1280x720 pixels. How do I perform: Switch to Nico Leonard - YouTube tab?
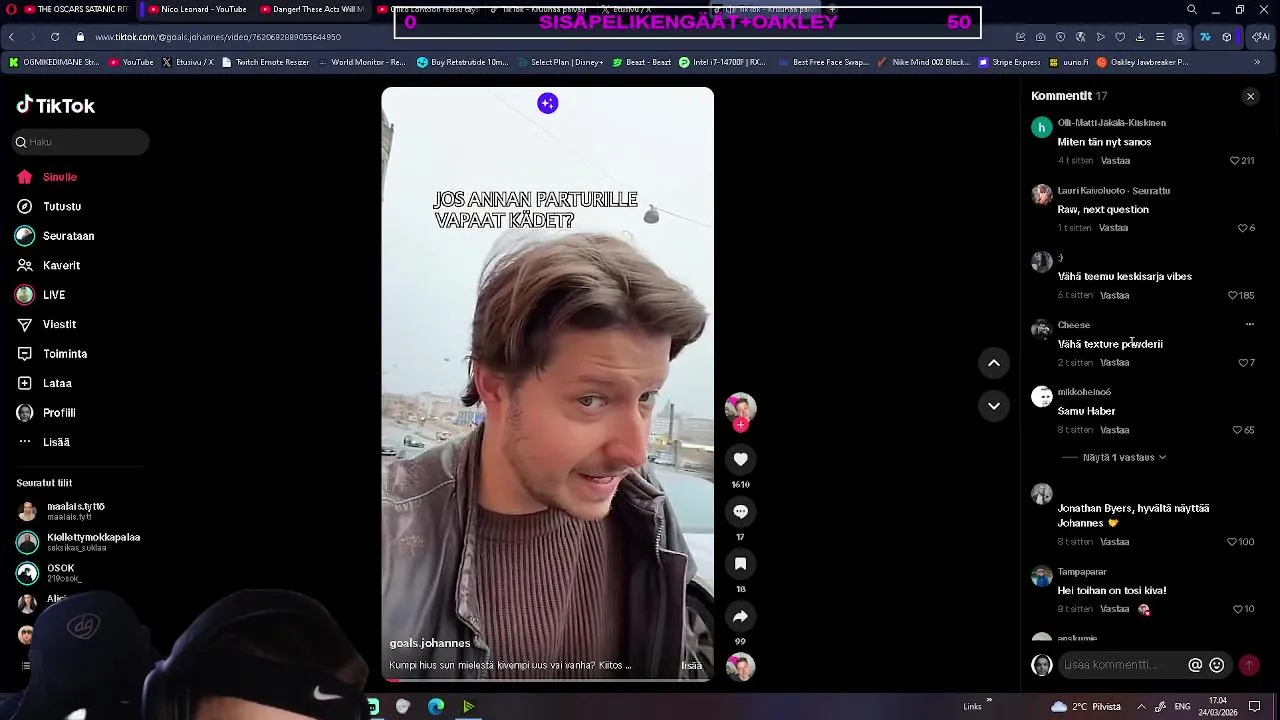196,9
